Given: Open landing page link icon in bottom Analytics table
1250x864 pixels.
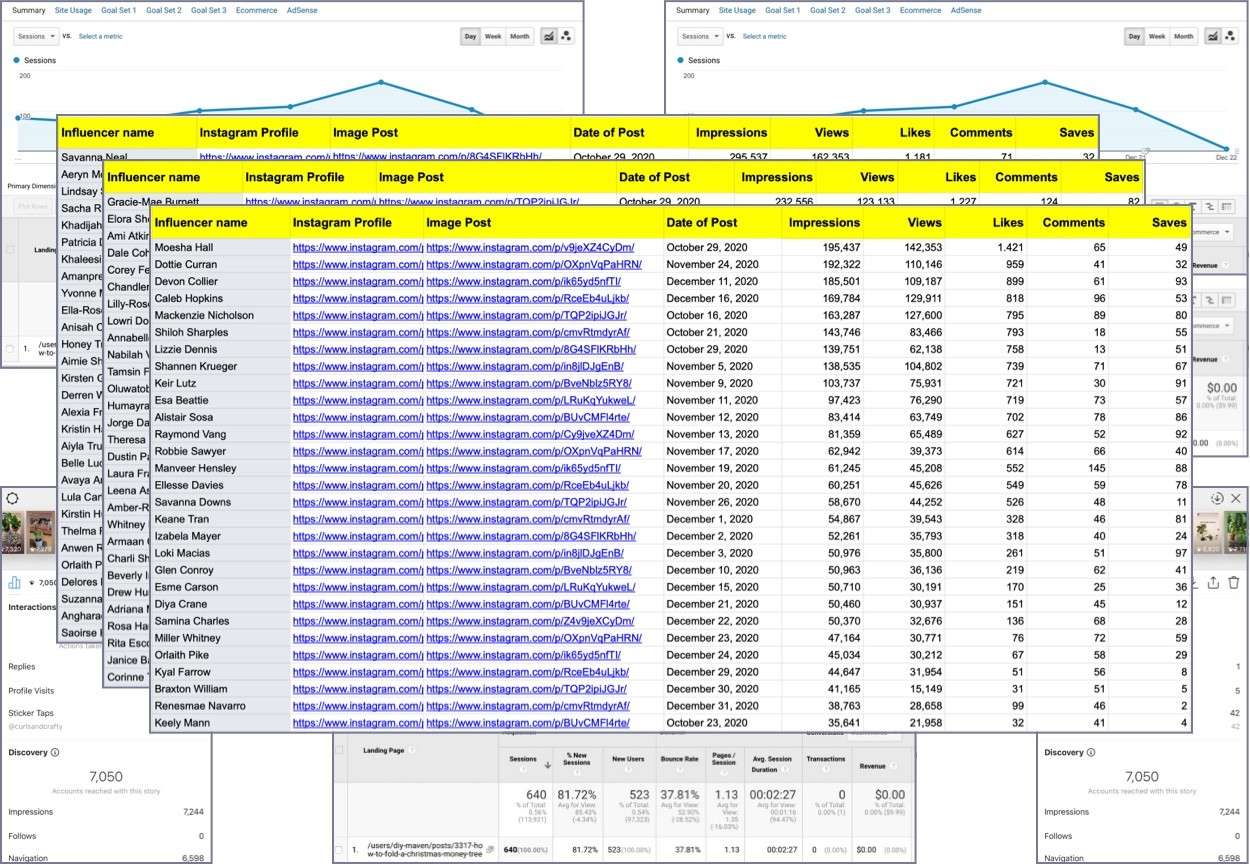Looking at the screenshot, I should 490,849.
